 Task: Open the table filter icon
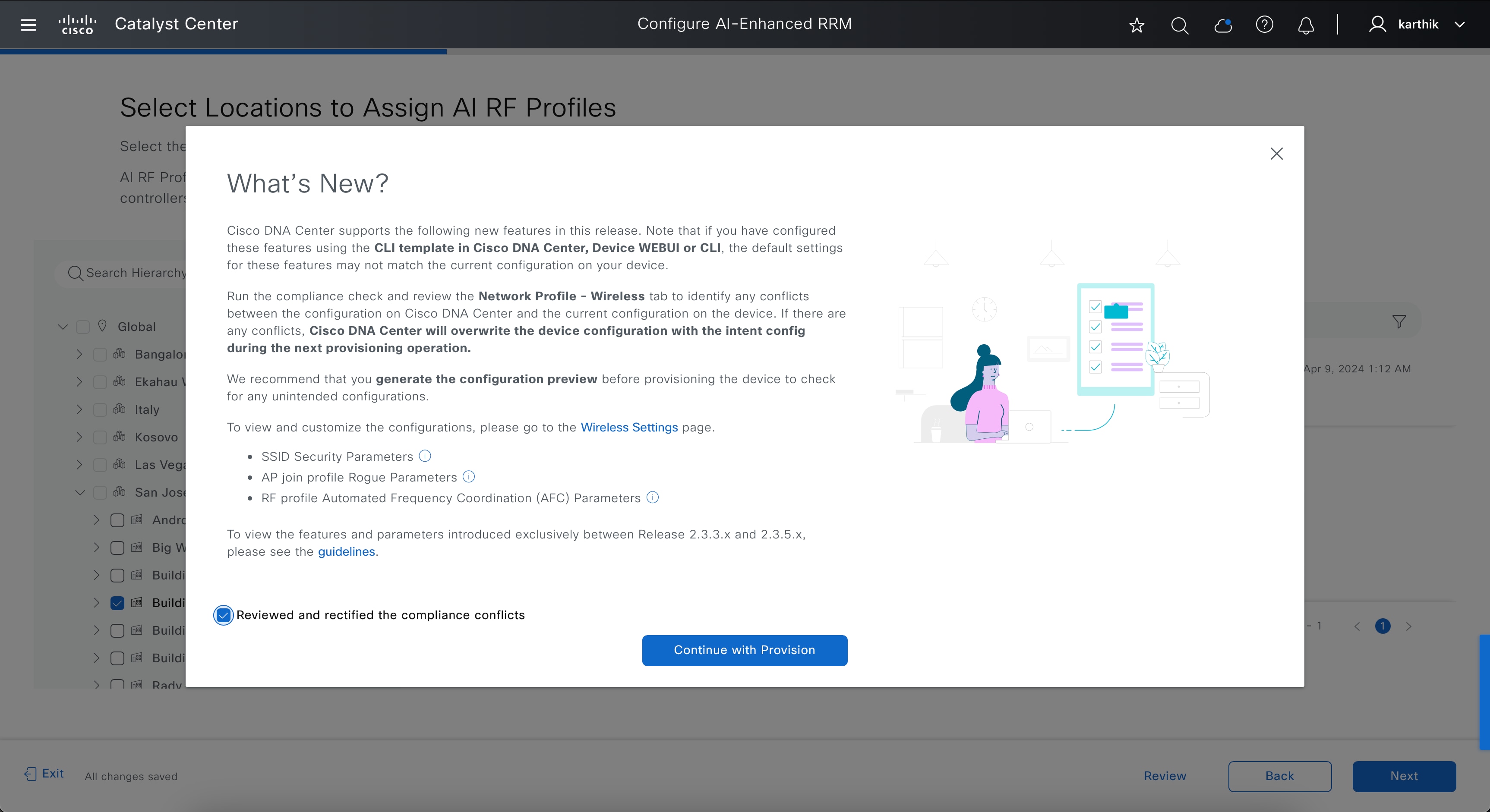pyautogui.click(x=1399, y=321)
